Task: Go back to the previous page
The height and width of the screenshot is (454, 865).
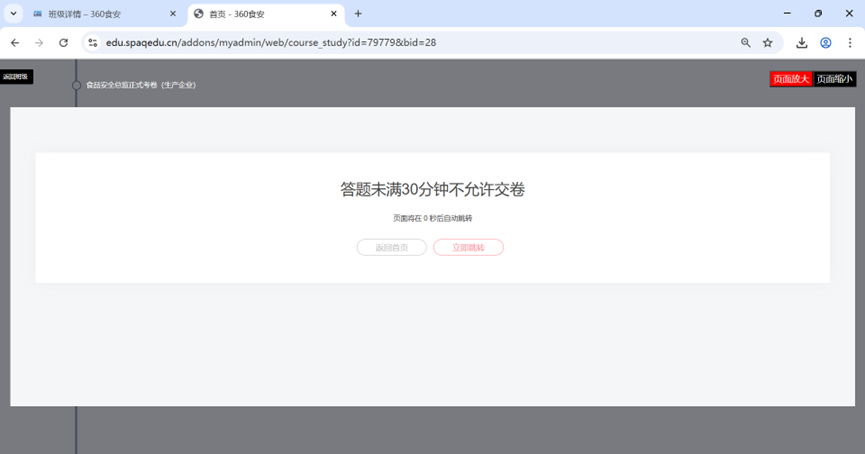Action: pyautogui.click(x=15, y=43)
